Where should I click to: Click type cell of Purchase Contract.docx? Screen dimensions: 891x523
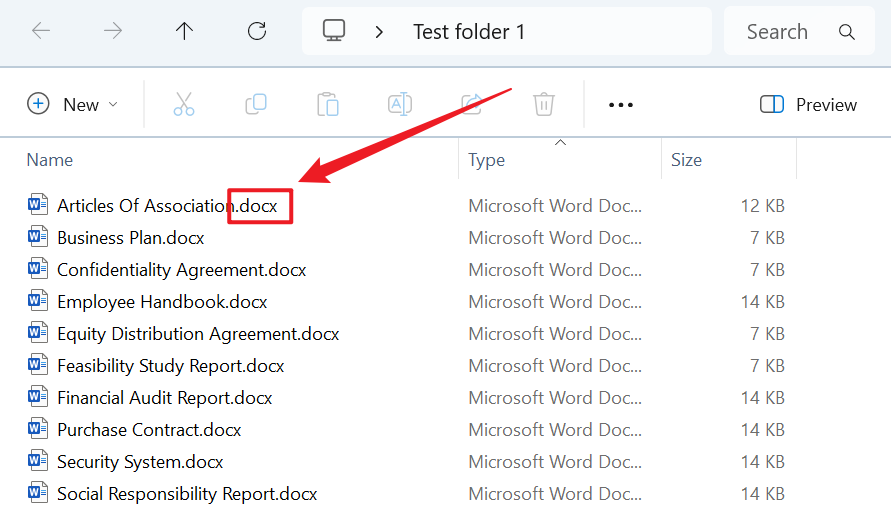[x=555, y=430]
